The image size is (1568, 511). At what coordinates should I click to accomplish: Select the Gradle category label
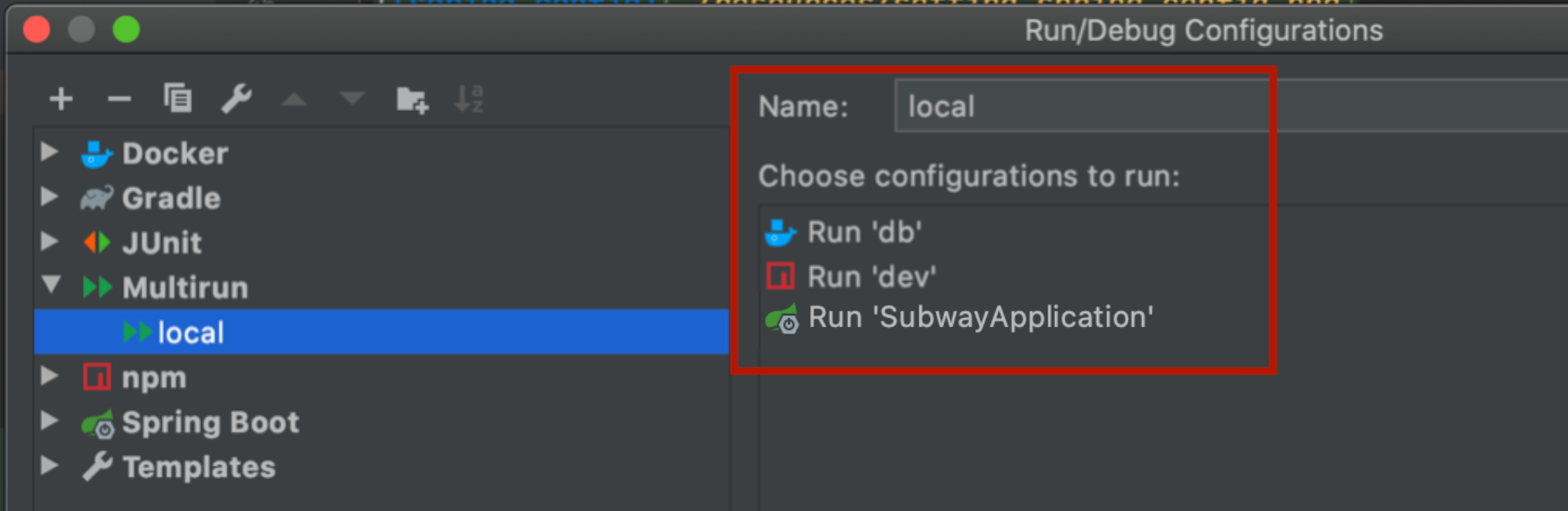point(172,198)
